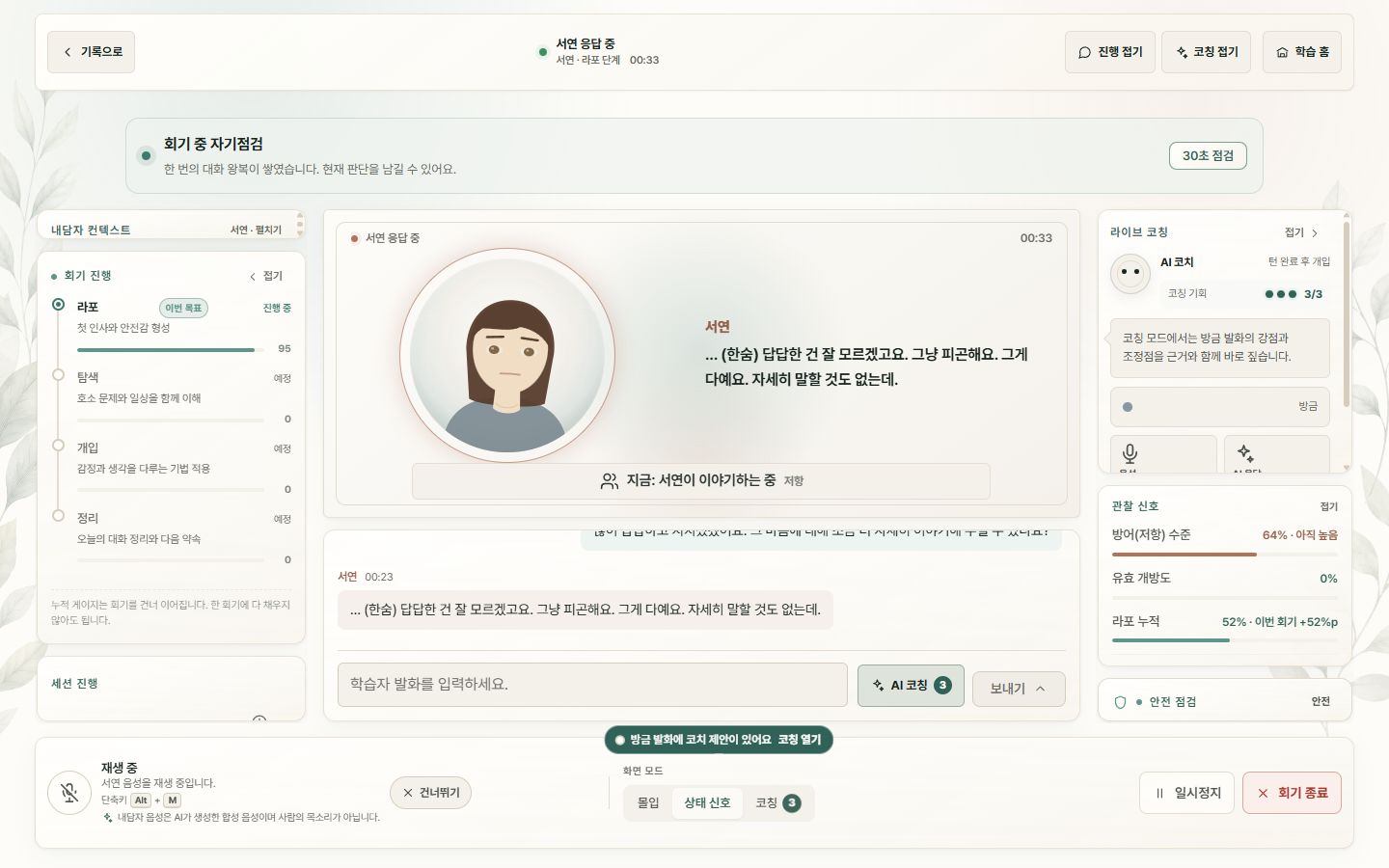This screenshot has height=868, width=1389.
Task: Expand the 보내기 send options chevron
Action: coord(1040,689)
